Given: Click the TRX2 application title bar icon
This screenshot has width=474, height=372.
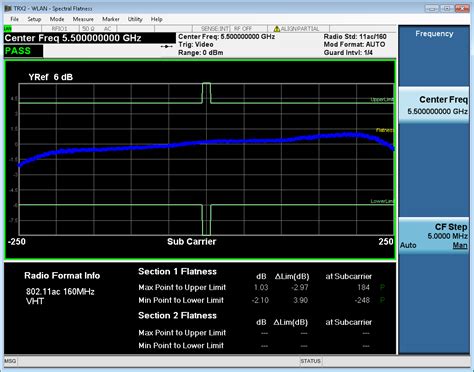Looking at the screenshot, I should tap(8, 8).
